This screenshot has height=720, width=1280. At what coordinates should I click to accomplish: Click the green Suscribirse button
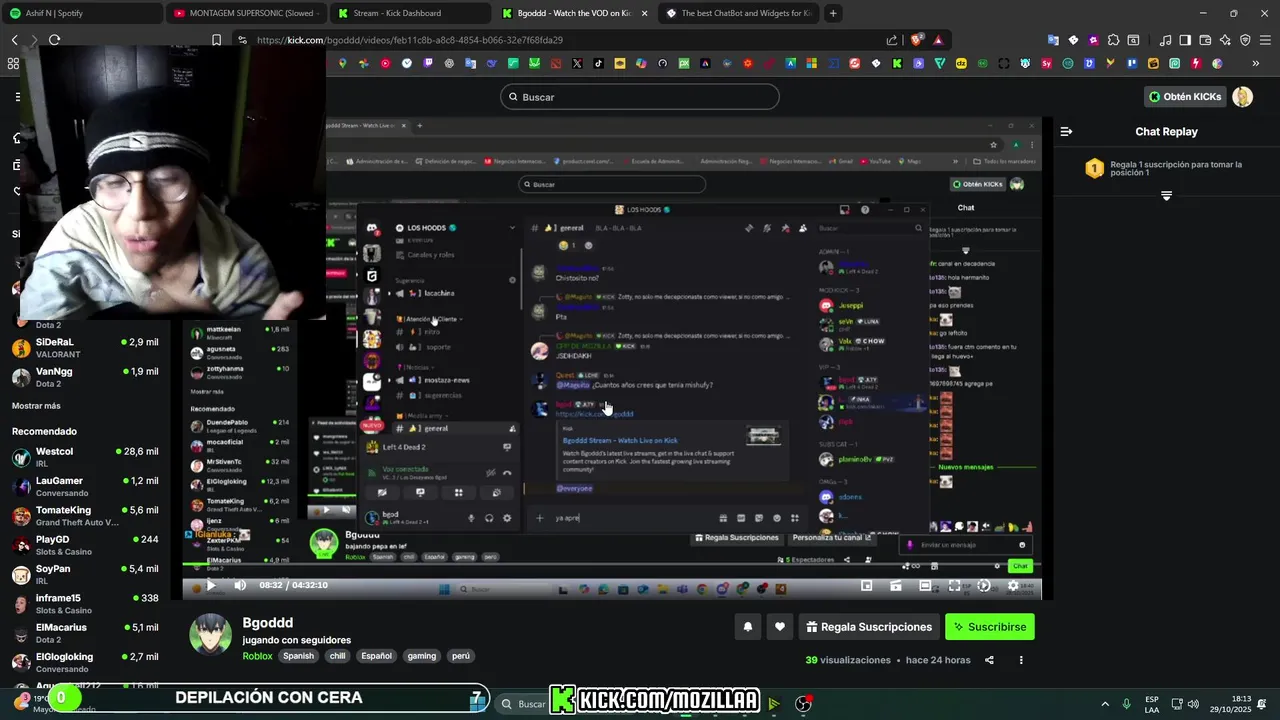pyautogui.click(x=989, y=627)
